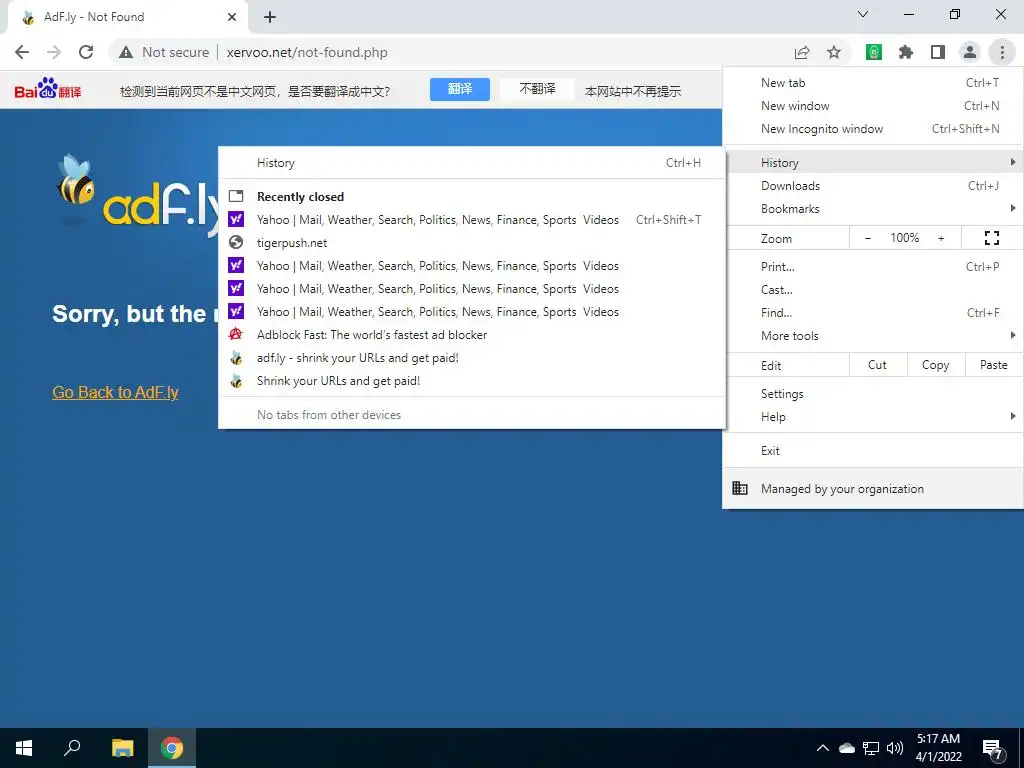The width and height of the screenshot is (1024, 768).
Task: Close the AdF.ly - Not Found tab
Action: (232, 17)
